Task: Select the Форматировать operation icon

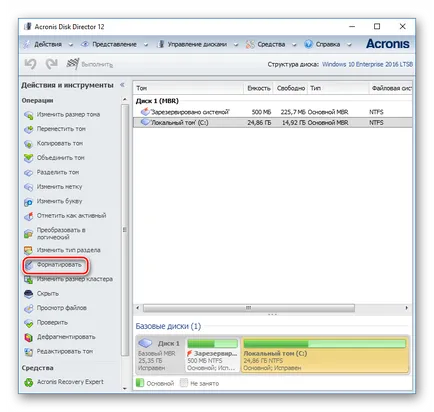Action: pos(29,265)
